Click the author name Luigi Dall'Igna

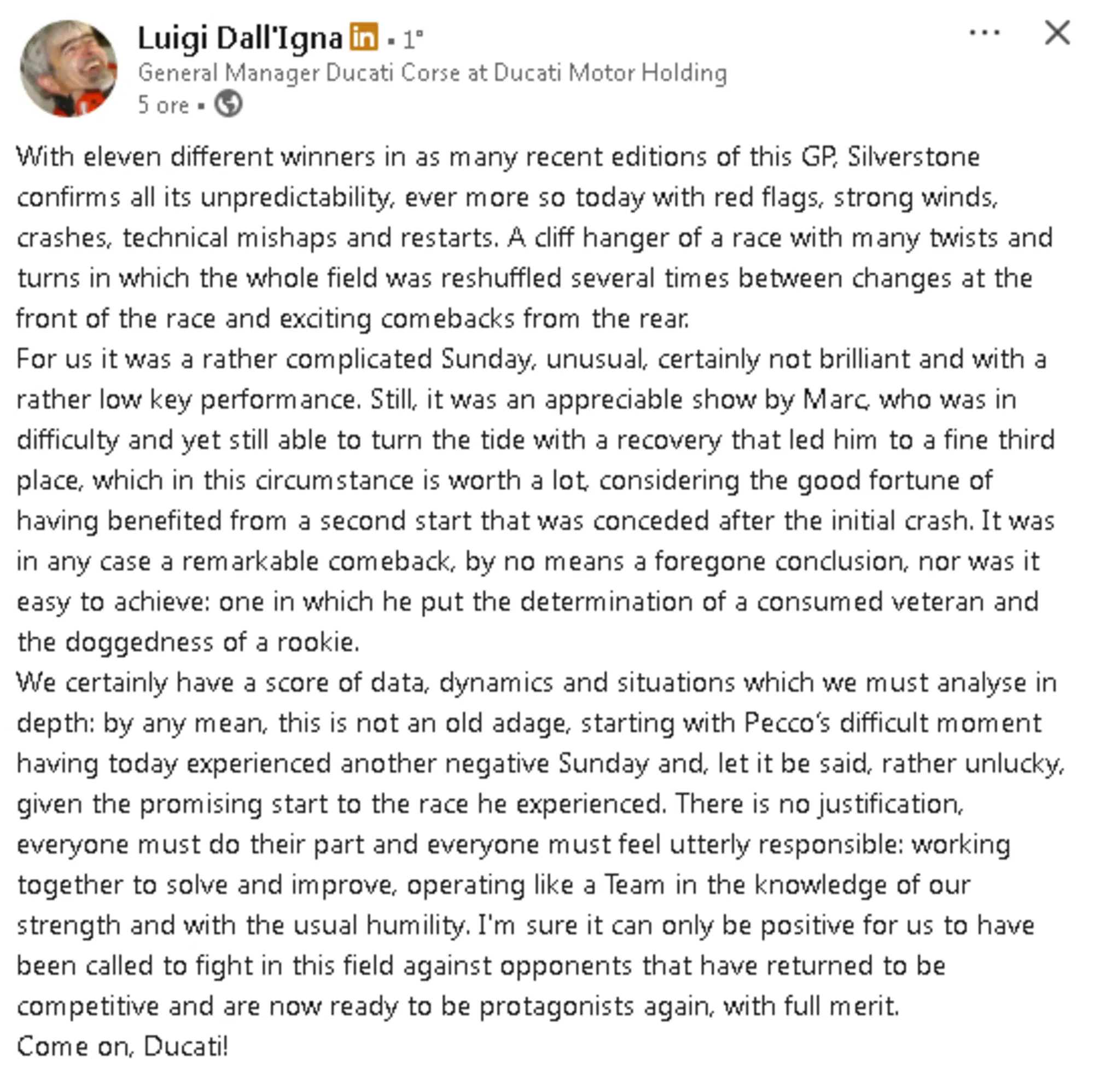[240, 38]
